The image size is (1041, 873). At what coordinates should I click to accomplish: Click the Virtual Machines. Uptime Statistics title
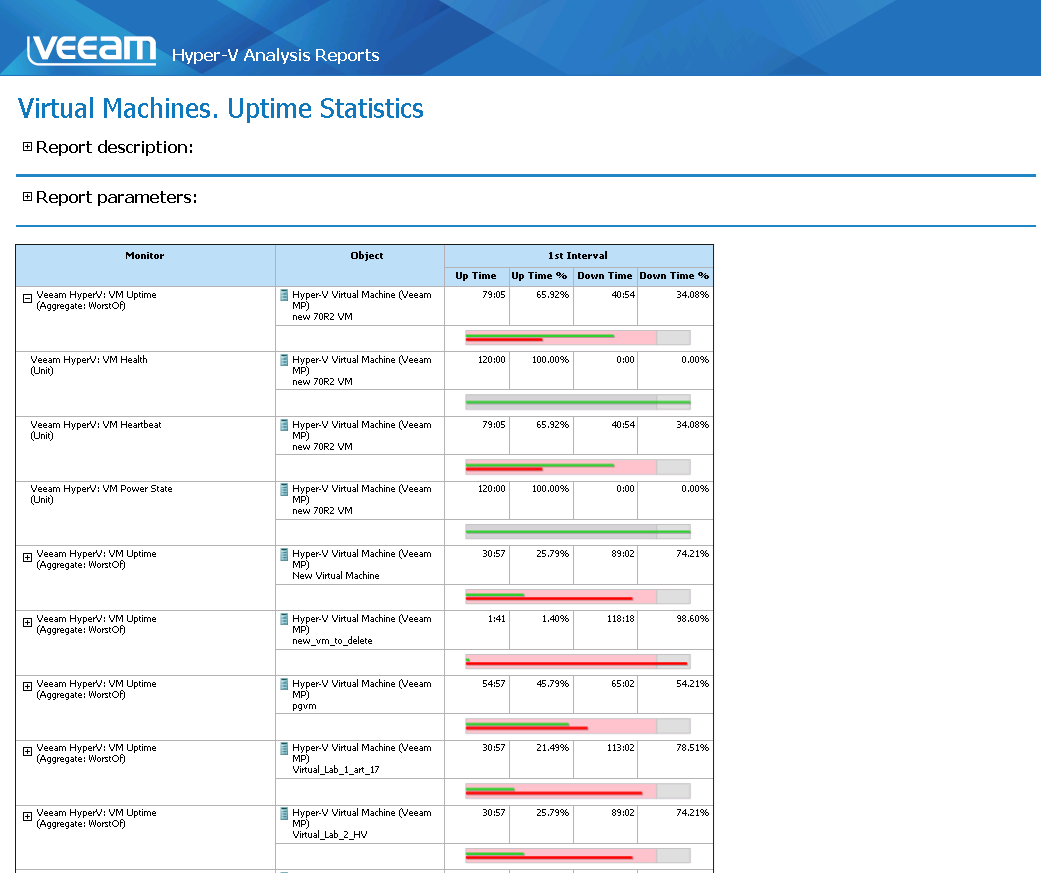(x=220, y=109)
